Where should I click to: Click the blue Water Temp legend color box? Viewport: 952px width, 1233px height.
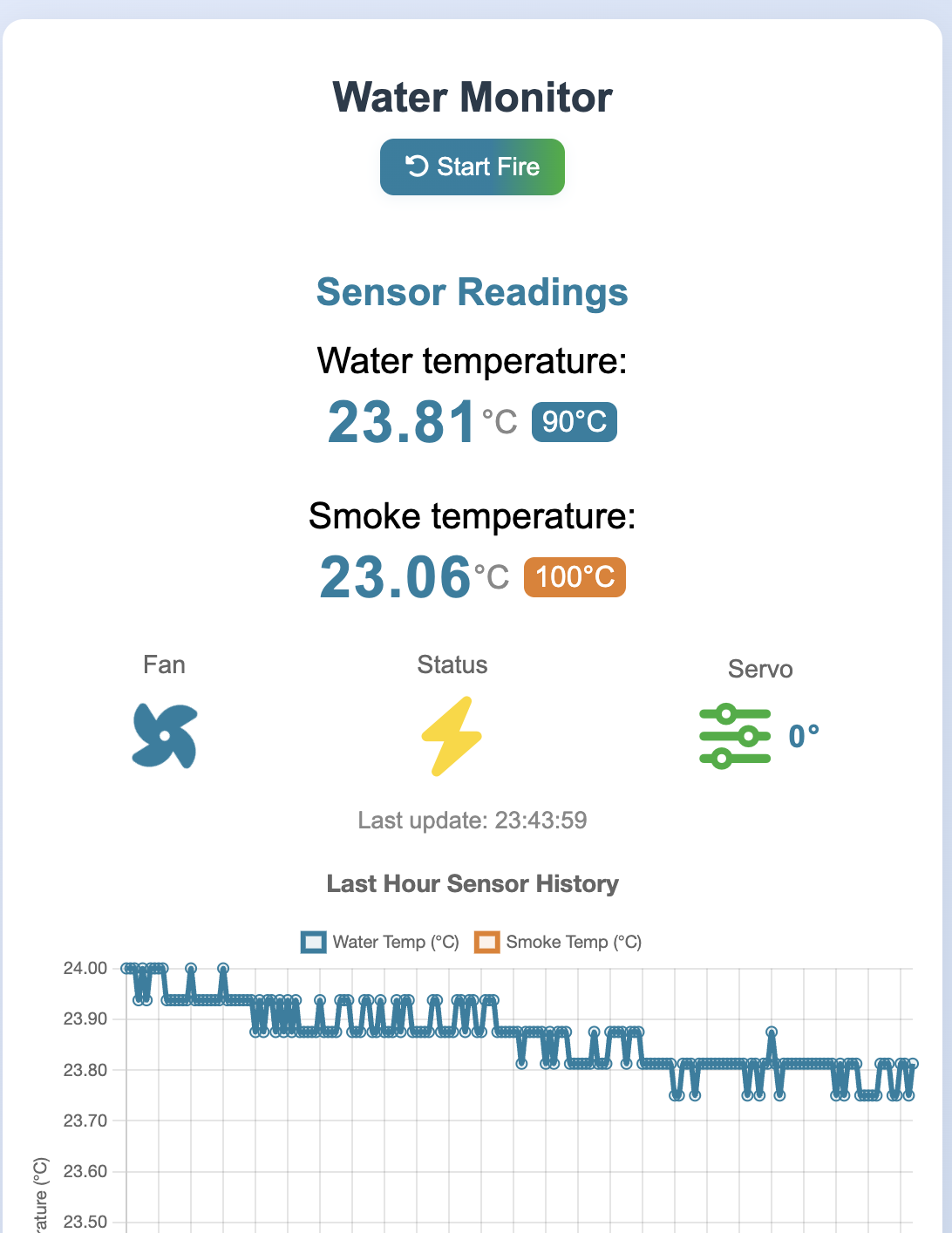[x=313, y=943]
